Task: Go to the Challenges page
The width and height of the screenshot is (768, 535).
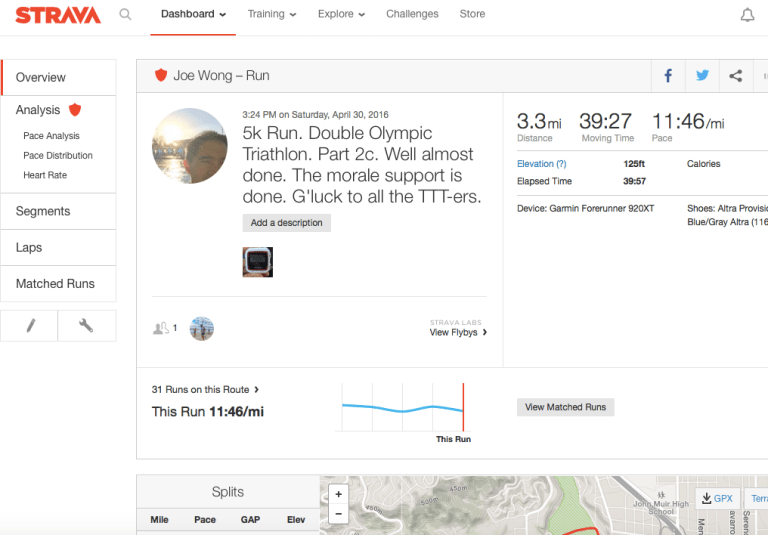Action: pyautogui.click(x=412, y=15)
